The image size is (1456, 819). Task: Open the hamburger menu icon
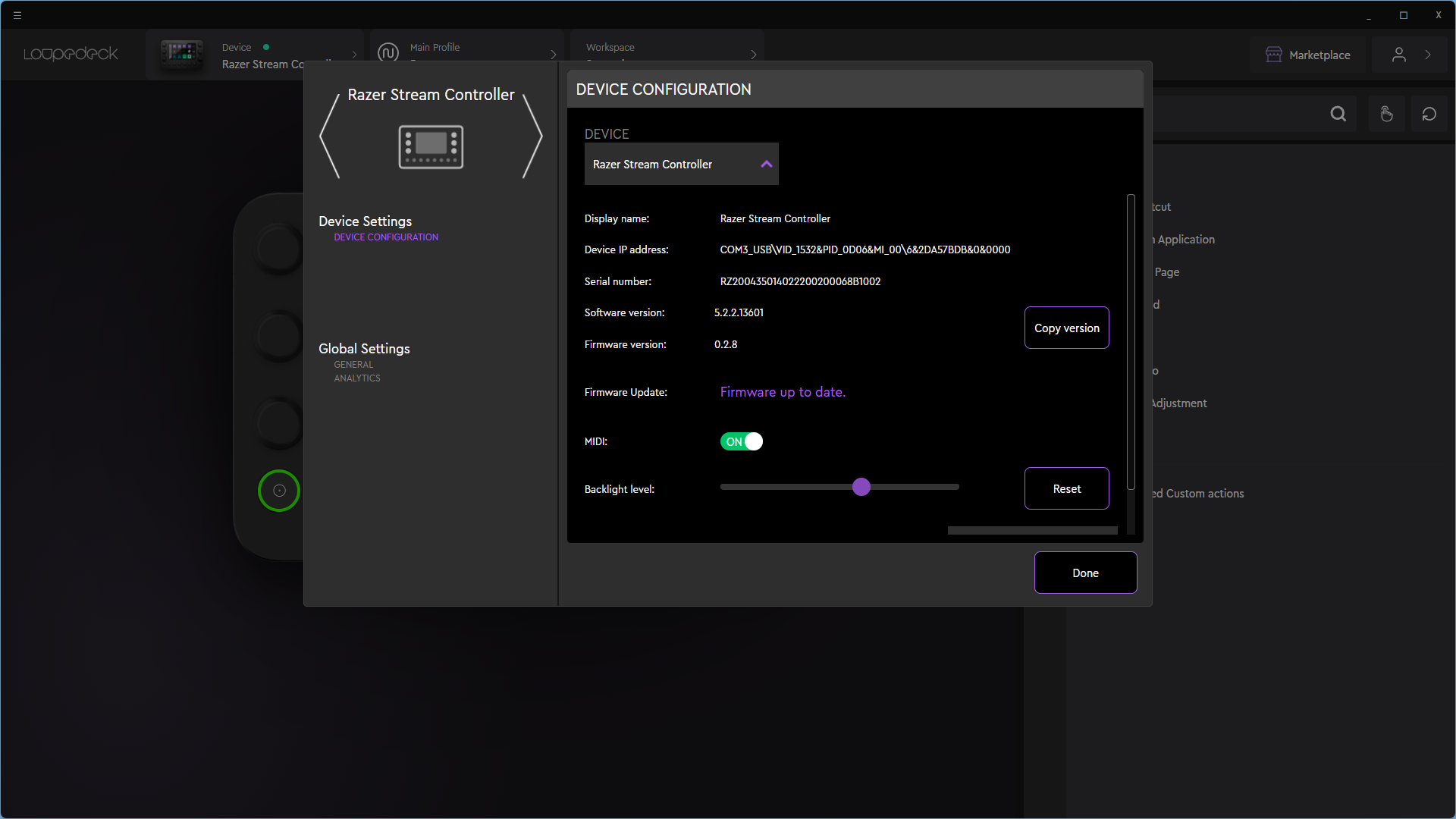coord(17,15)
